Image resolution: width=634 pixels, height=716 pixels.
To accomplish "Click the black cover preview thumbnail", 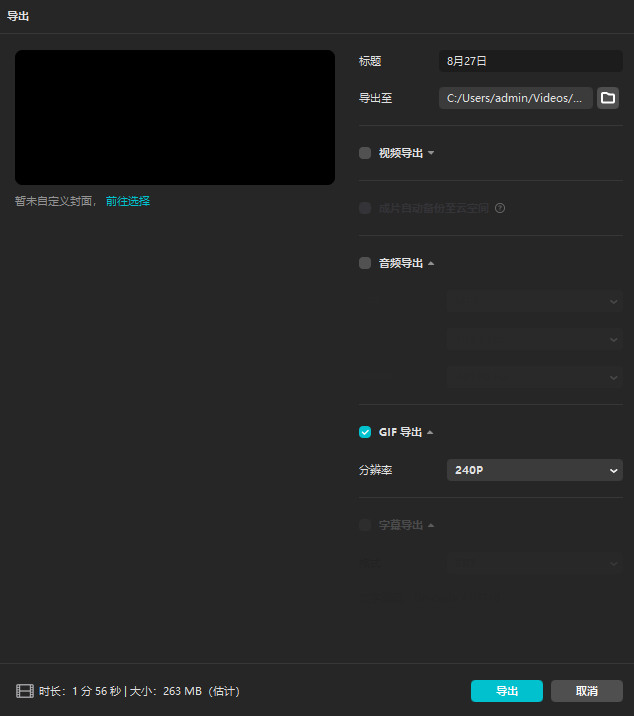I will click(175, 118).
